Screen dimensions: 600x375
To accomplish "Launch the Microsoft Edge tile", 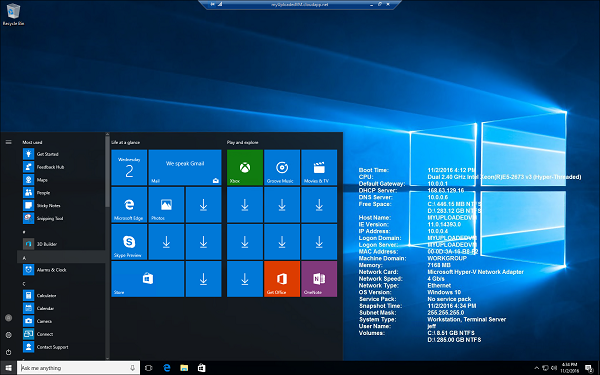I will pos(129,205).
